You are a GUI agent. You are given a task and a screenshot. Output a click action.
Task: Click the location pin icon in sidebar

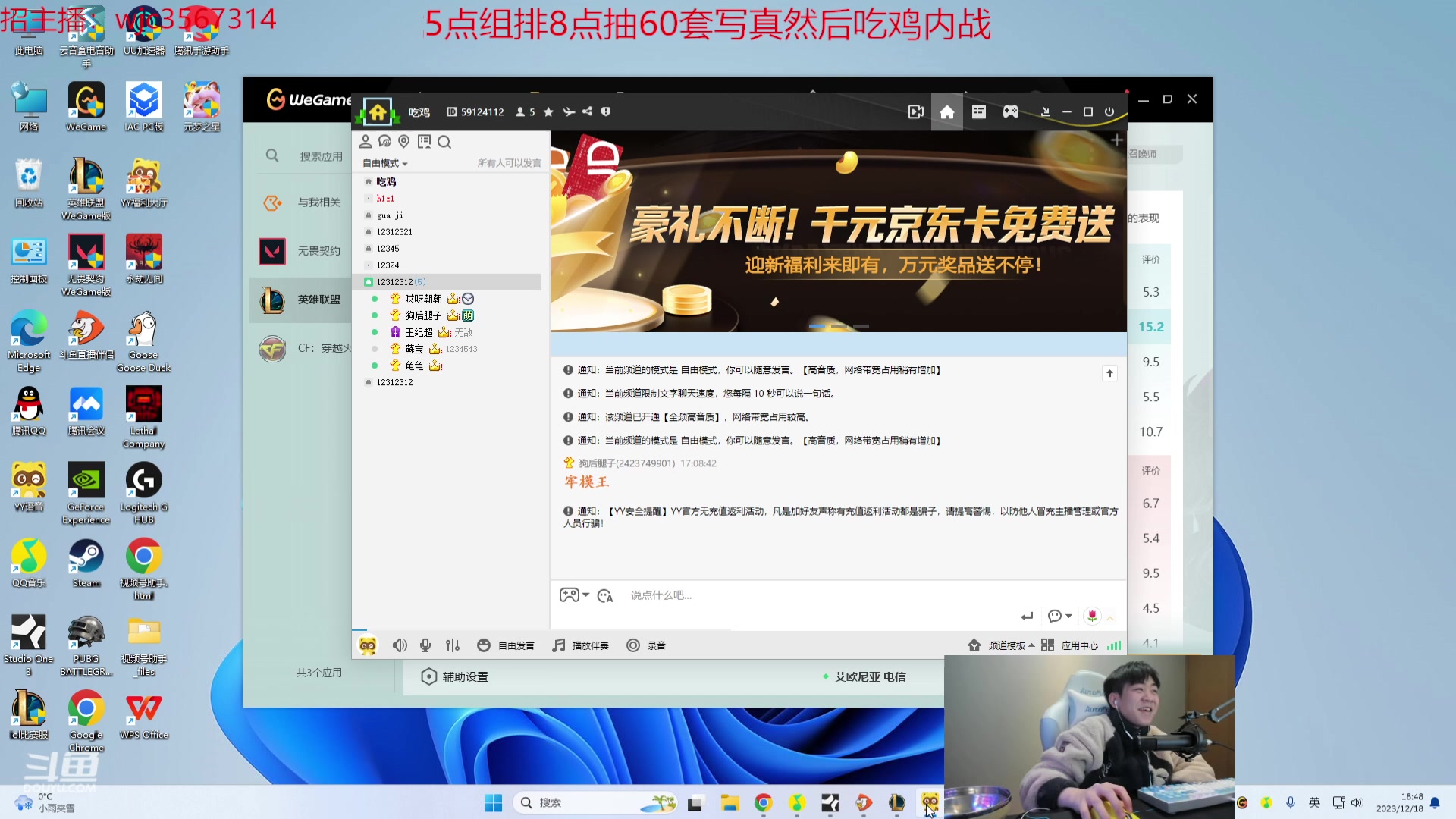(404, 142)
